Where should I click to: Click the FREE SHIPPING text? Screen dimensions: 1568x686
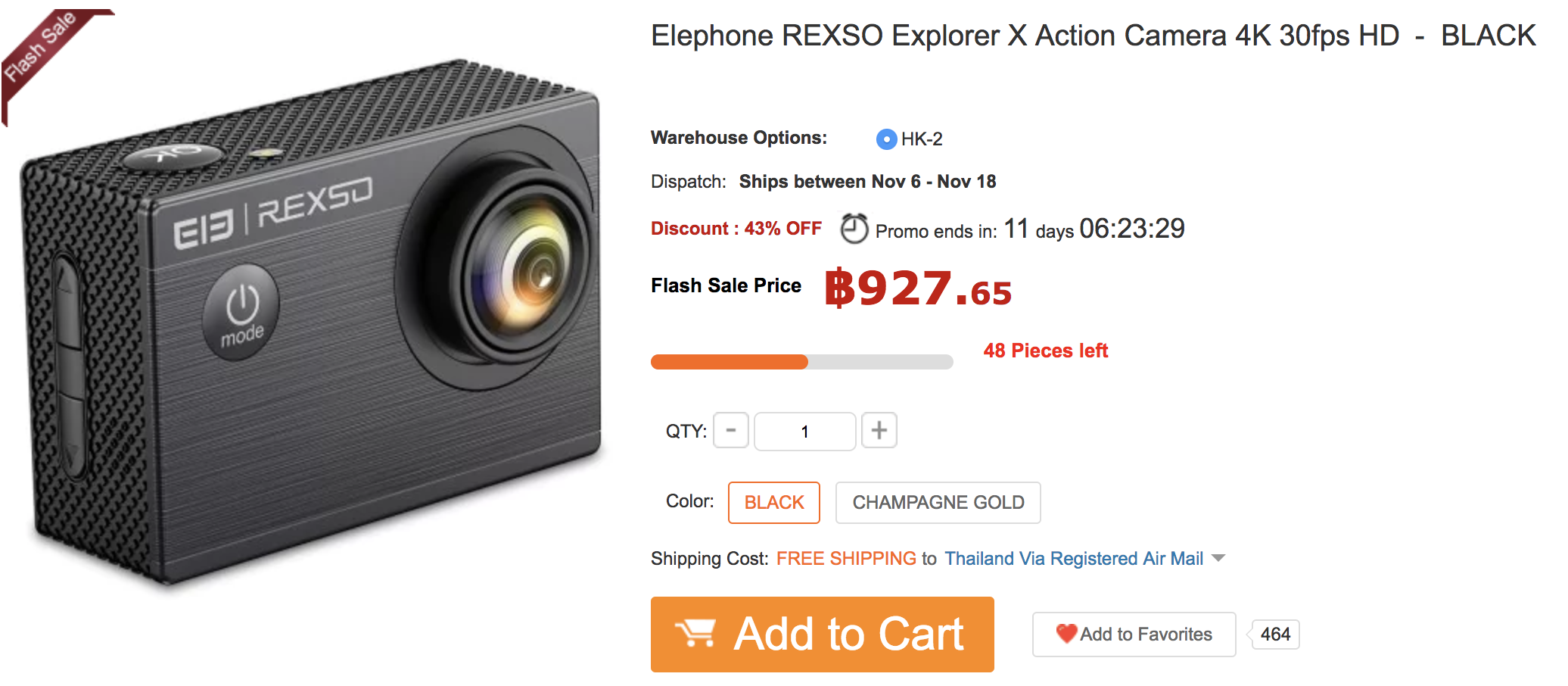[845, 559]
